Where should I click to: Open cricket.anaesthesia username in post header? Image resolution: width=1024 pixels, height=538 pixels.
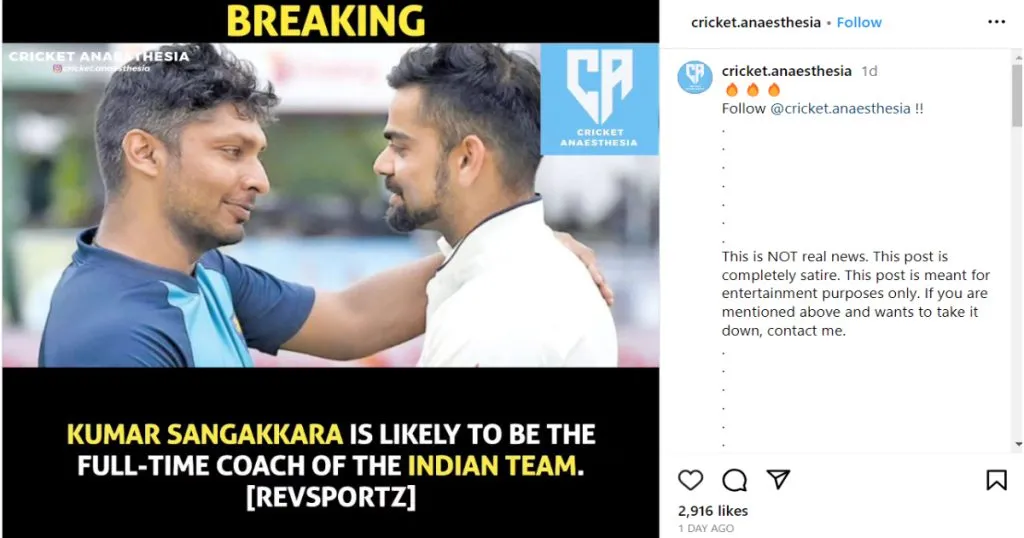tap(756, 22)
